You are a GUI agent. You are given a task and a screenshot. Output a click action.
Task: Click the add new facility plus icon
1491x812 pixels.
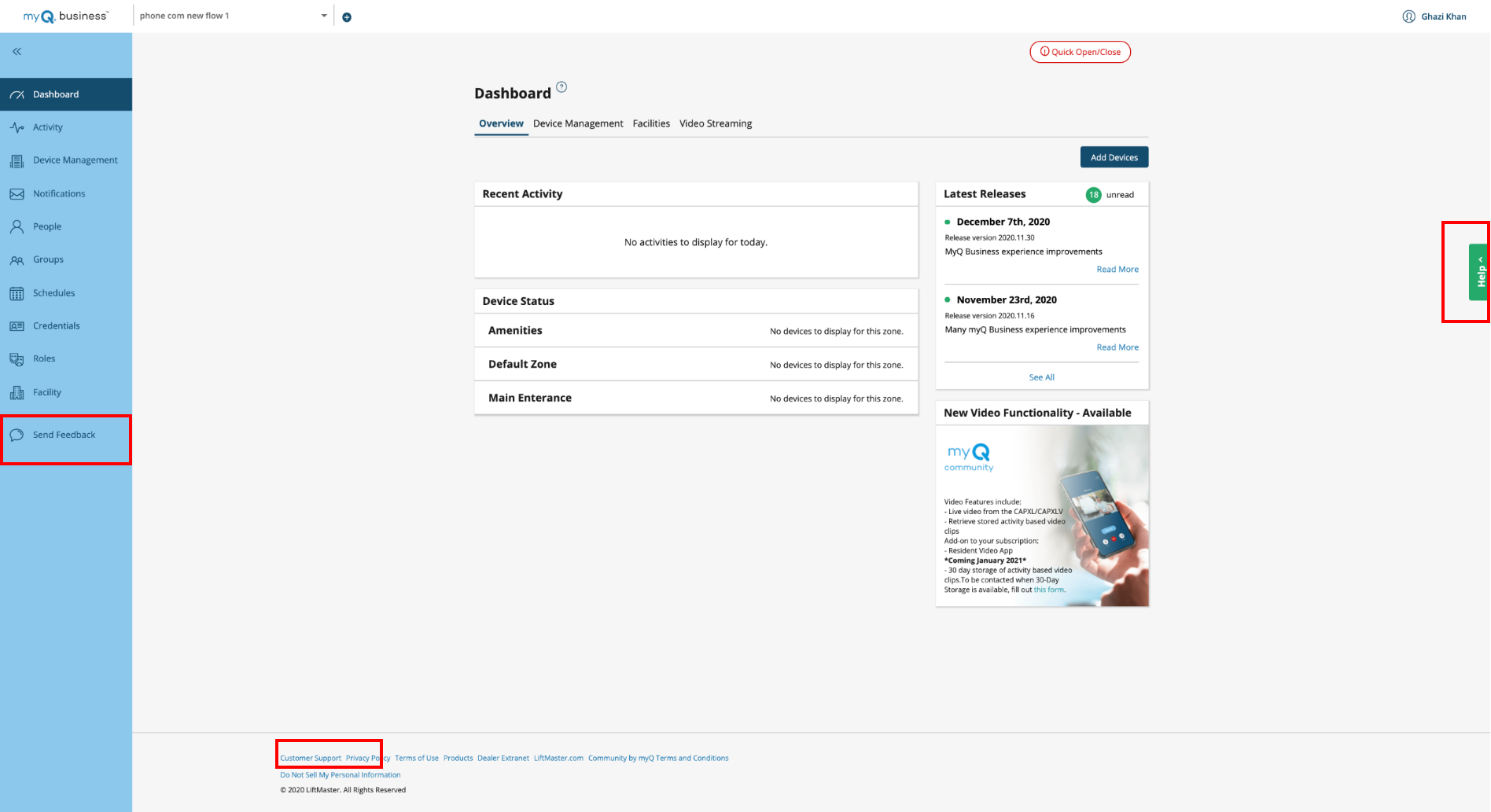point(346,16)
